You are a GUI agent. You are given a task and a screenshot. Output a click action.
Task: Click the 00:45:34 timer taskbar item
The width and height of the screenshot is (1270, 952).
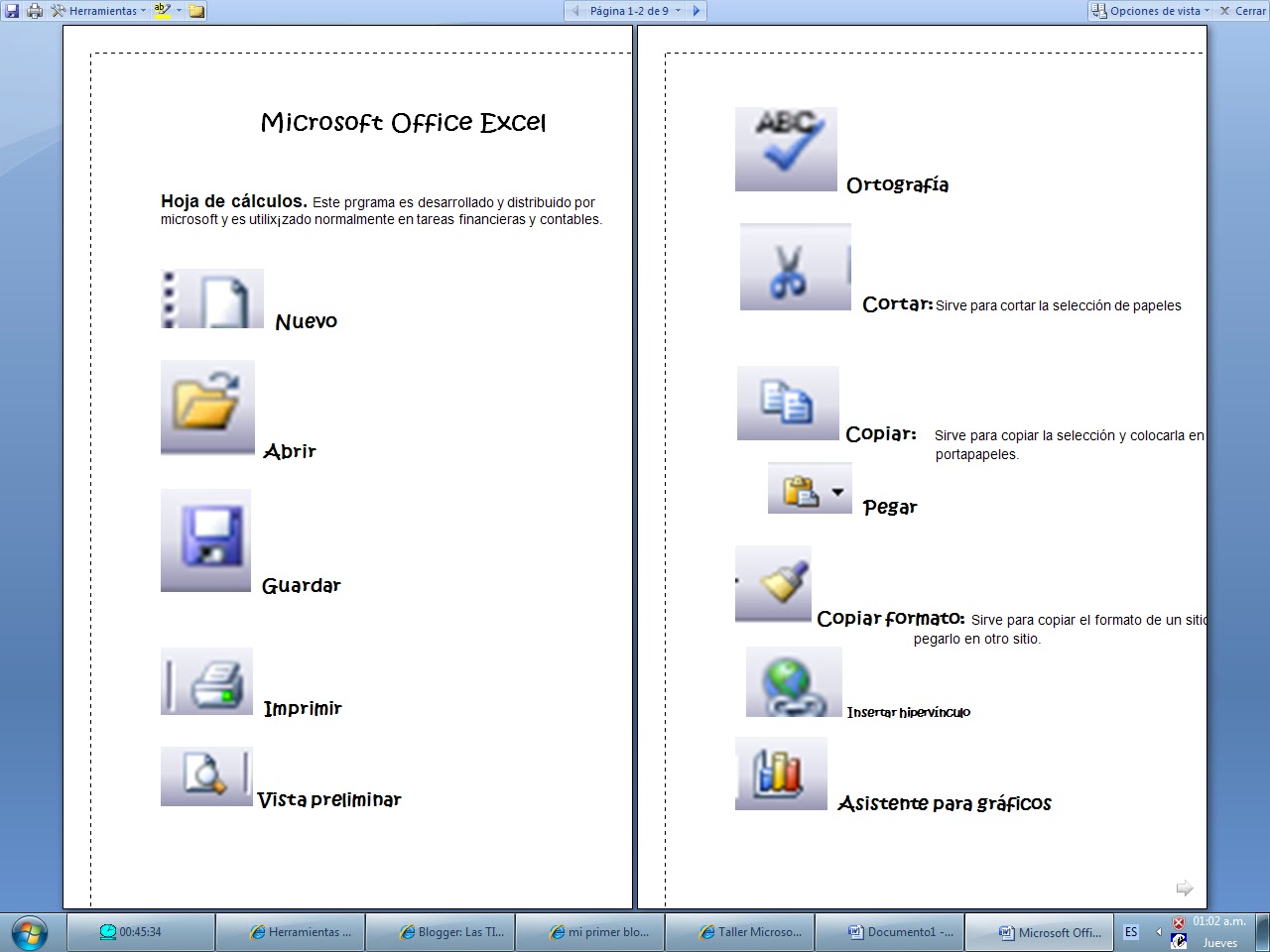(140, 932)
